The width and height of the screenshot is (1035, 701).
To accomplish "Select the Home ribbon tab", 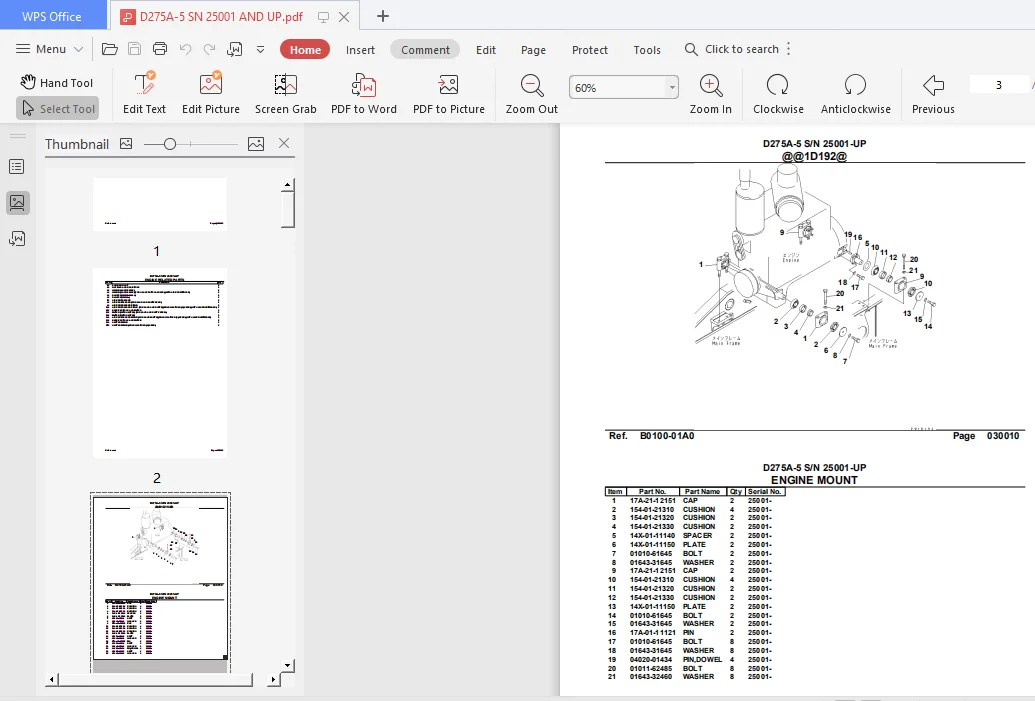I will click(305, 50).
